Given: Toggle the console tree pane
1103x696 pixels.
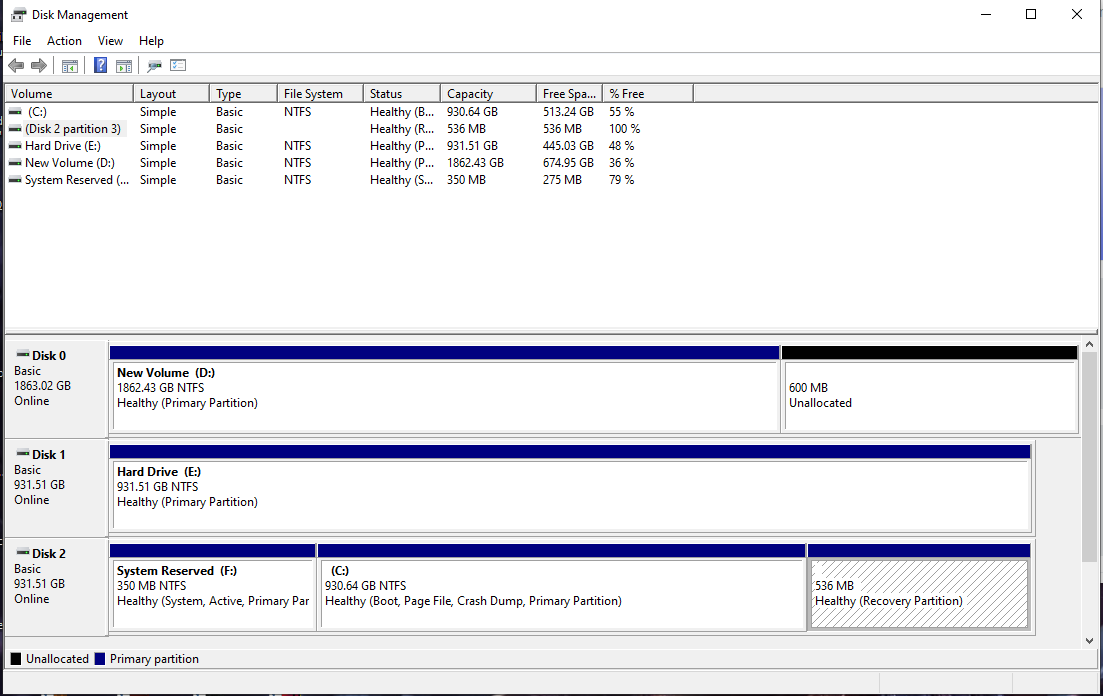Looking at the screenshot, I should coord(68,65).
